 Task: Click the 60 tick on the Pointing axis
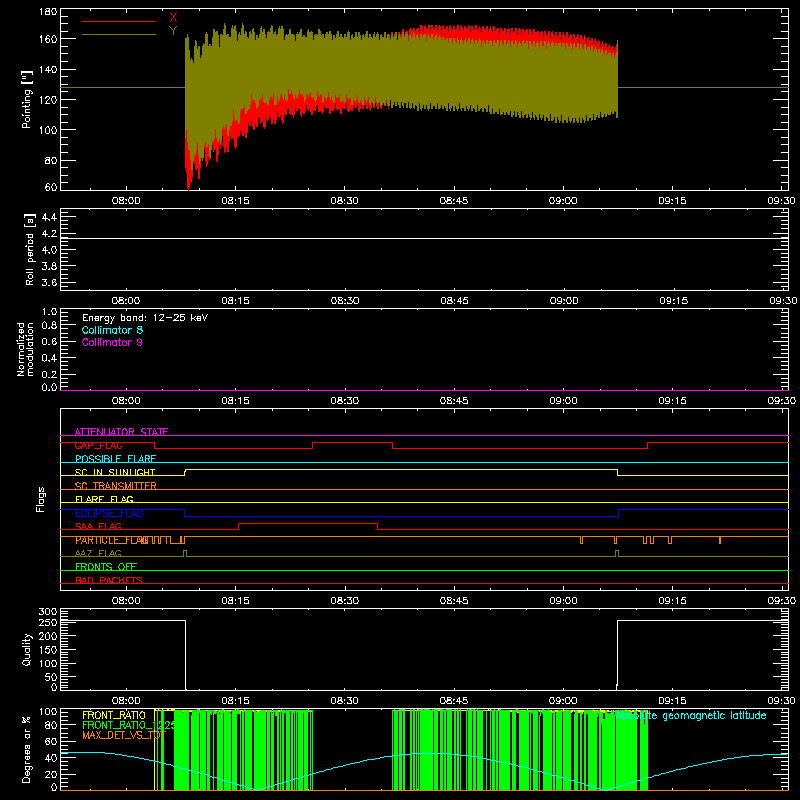[x=51, y=187]
